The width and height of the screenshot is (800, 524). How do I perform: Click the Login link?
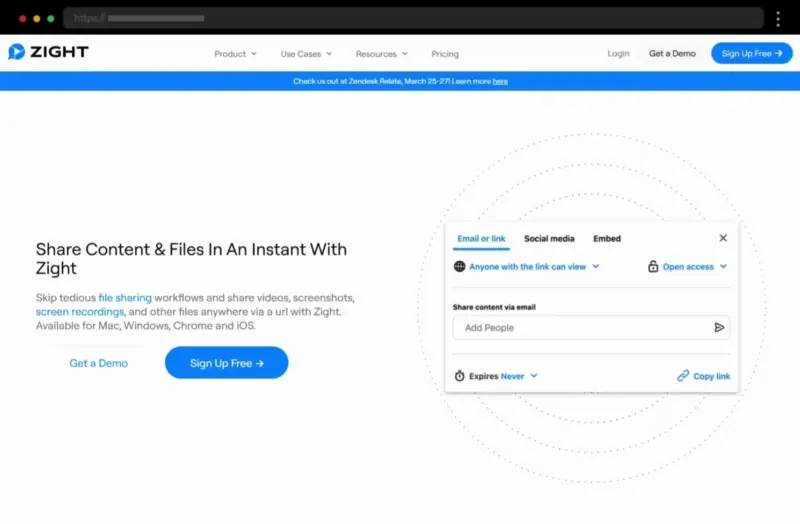pos(618,54)
